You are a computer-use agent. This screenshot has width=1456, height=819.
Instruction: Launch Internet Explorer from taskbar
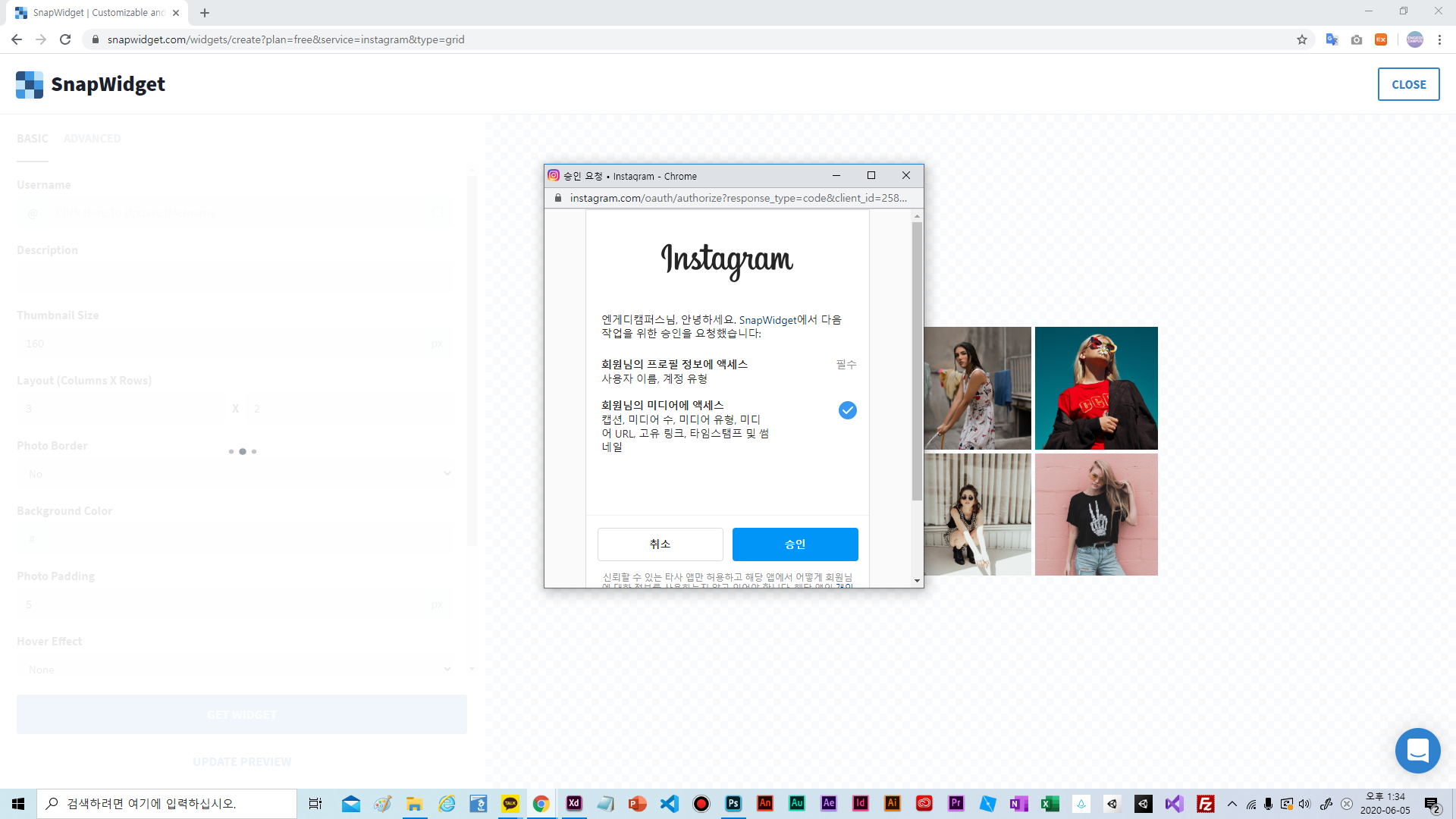click(x=447, y=804)
